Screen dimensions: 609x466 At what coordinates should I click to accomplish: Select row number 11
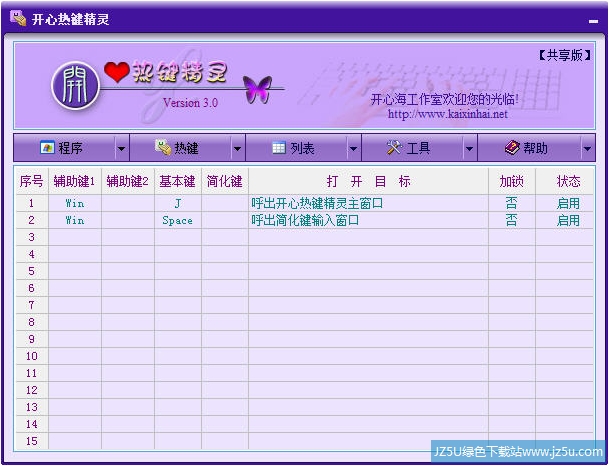click(x=31, y=373)
